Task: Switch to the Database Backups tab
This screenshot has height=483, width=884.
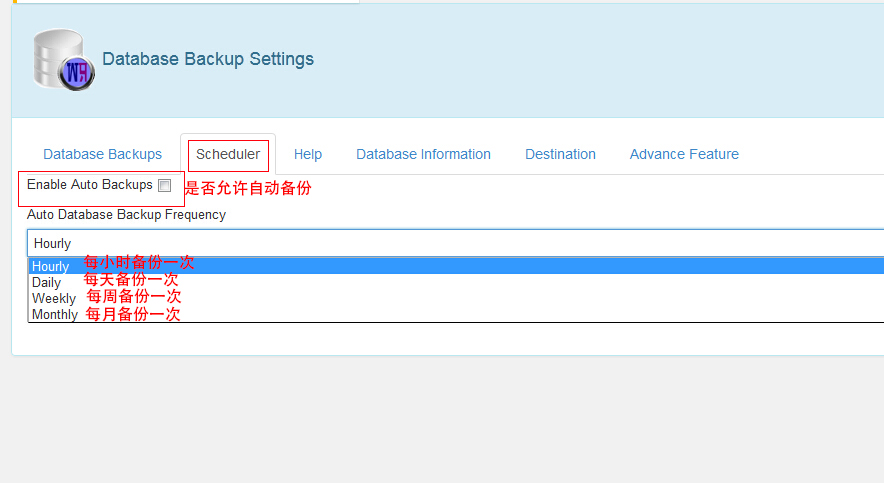Action: point(102,154)
